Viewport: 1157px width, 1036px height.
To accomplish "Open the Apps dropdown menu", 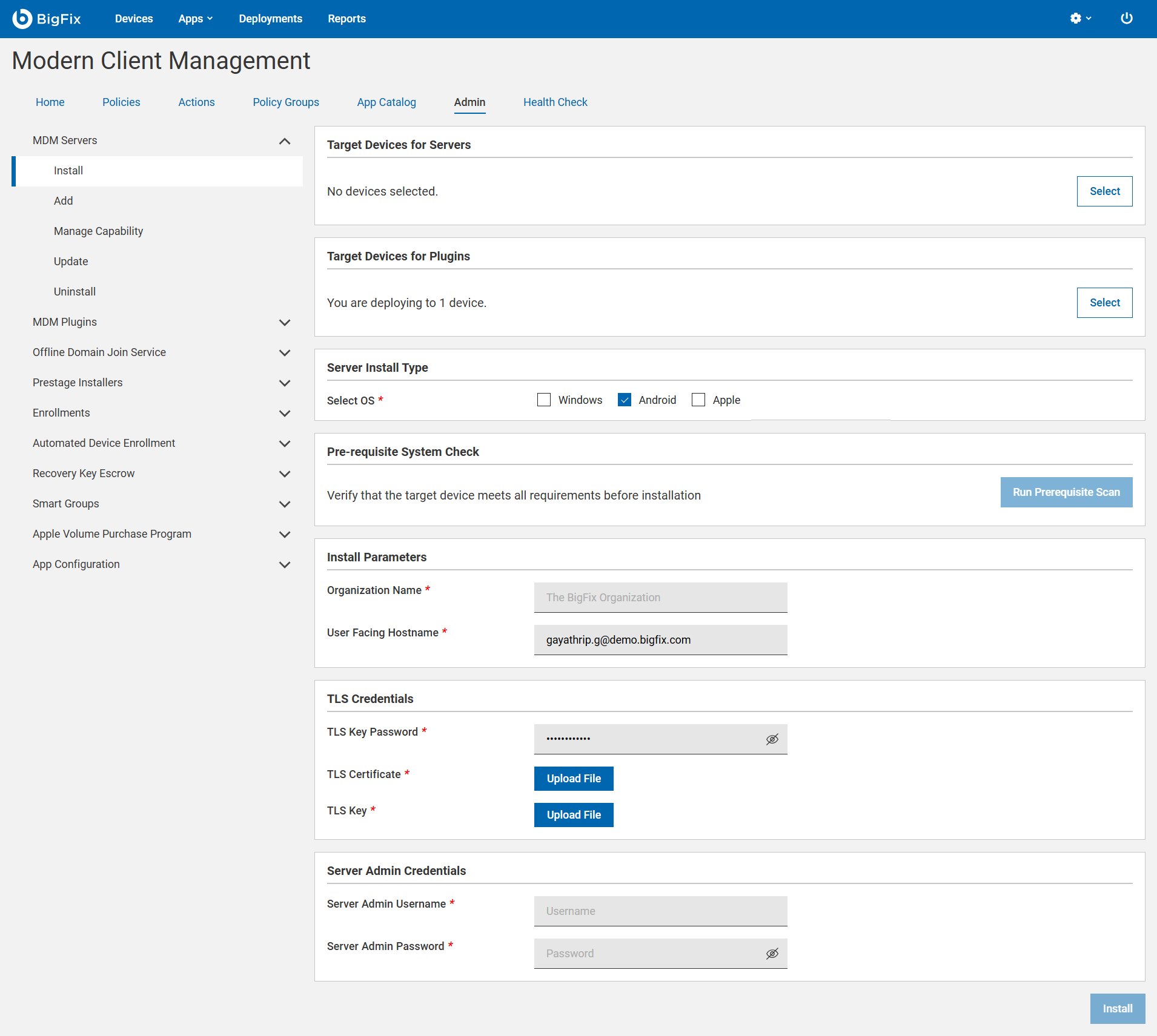I will pyautogui.click(x=195, y=18).
